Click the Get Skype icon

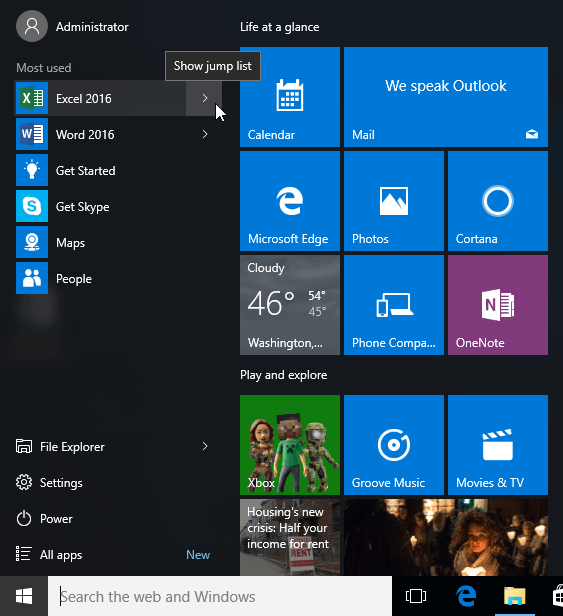pos(32,206)
